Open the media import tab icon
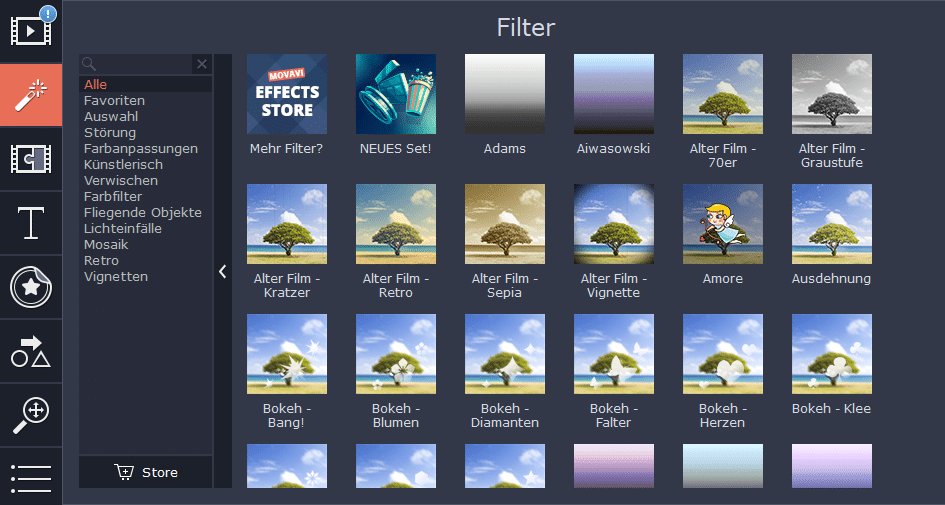Image resolution: width=945 pixels, height=505 pixels. [31, 31]
